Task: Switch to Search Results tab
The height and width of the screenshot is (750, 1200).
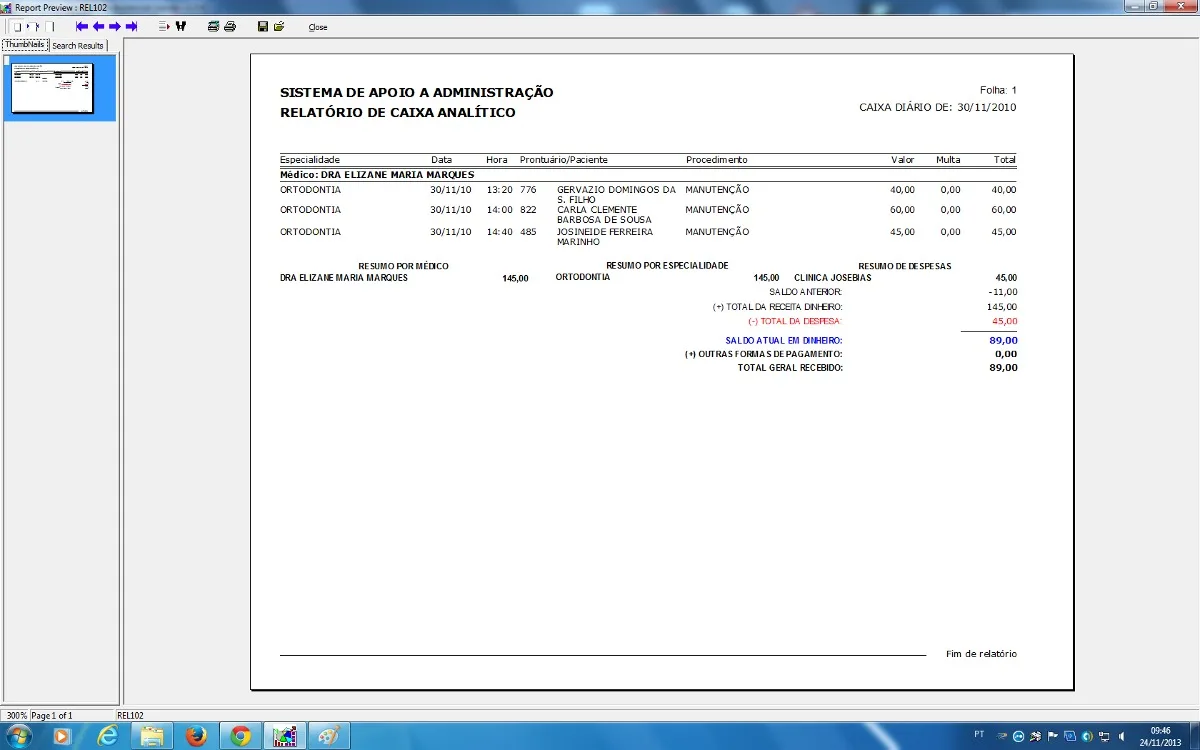Action: click(78, 46)
